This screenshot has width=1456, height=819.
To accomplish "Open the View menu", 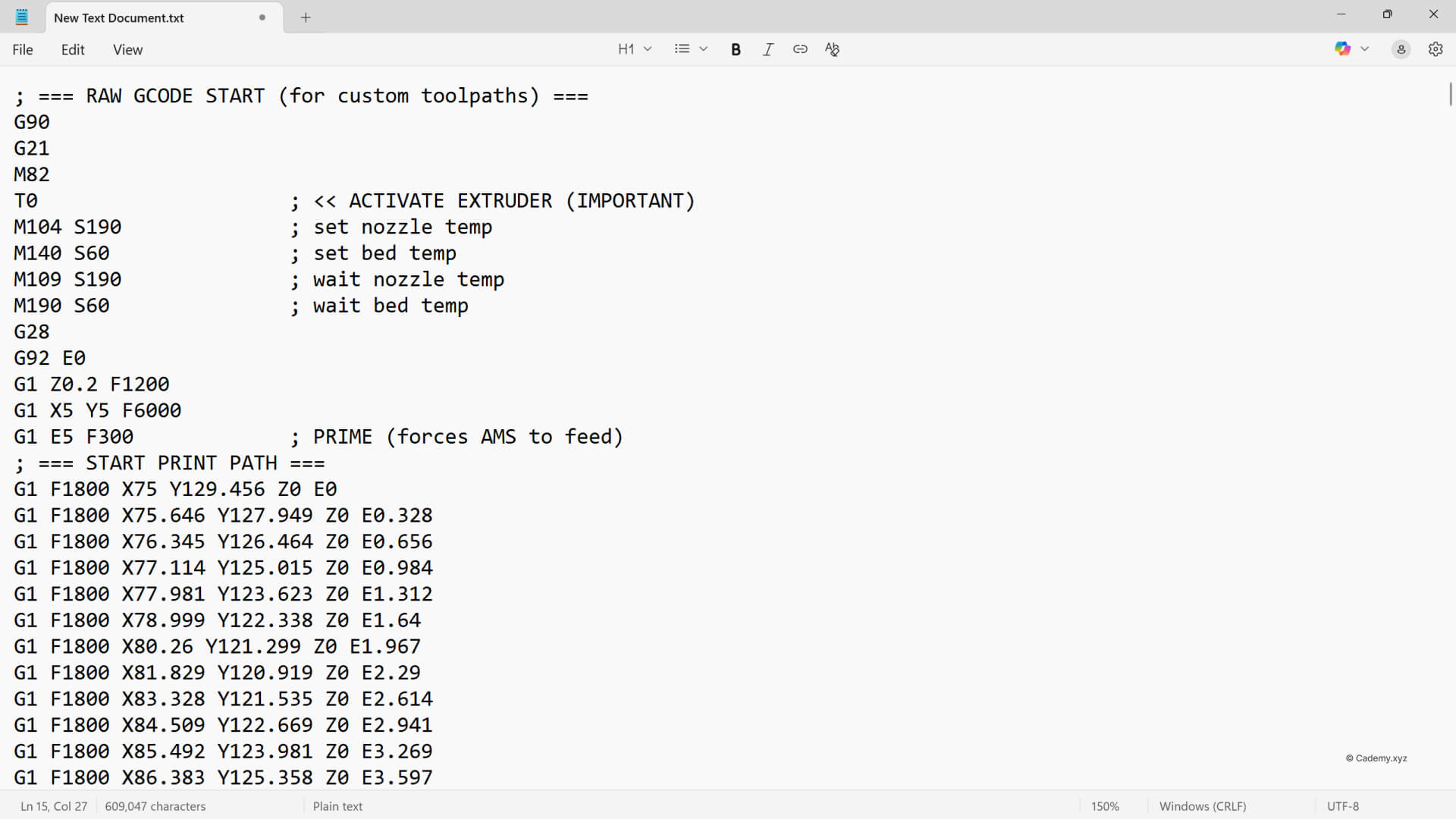I will tap(127, 49).
